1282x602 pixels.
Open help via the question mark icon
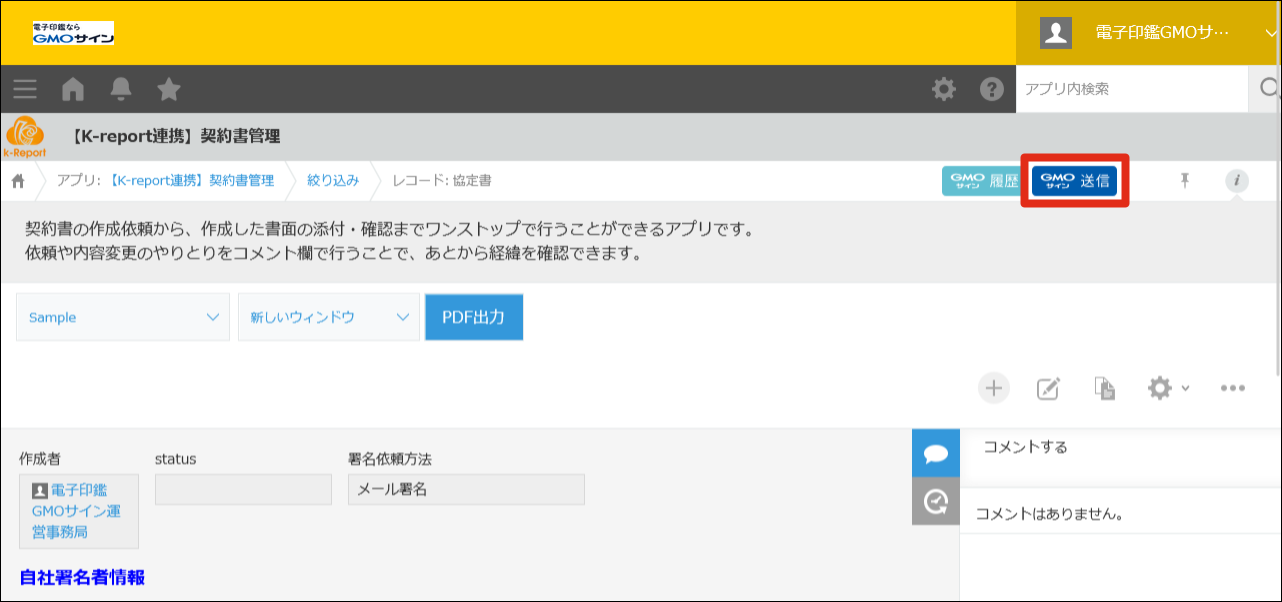tap(991, 89)
